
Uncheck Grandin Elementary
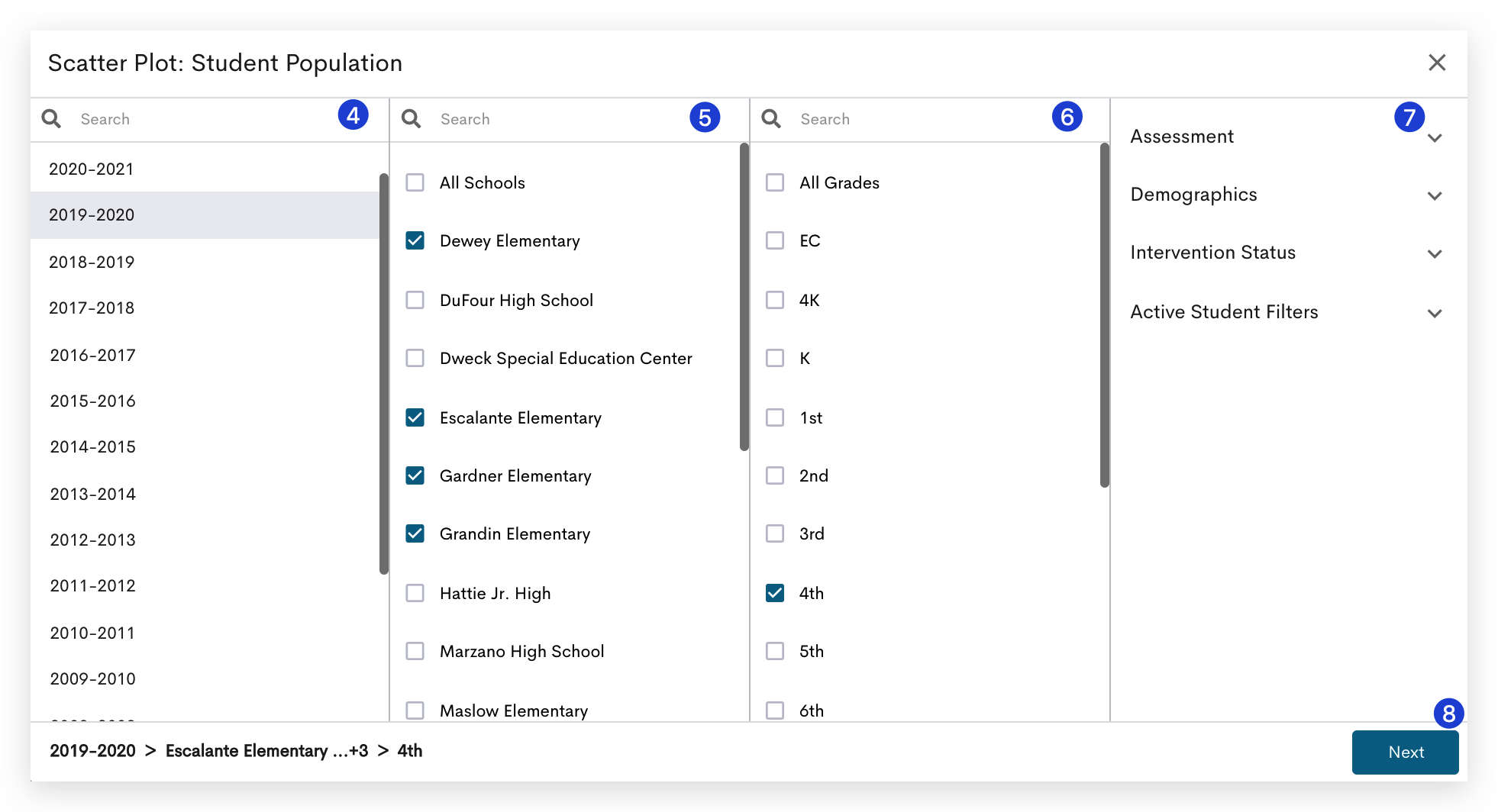pos(415,533)
